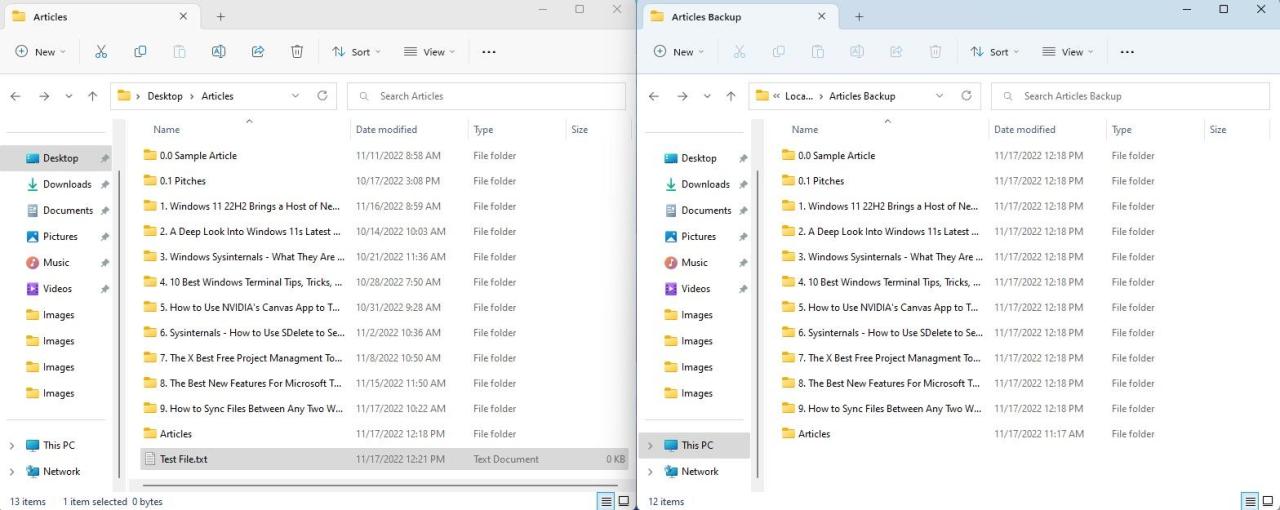Click Refresh icon in Articles window address bar

click(322, 96)
